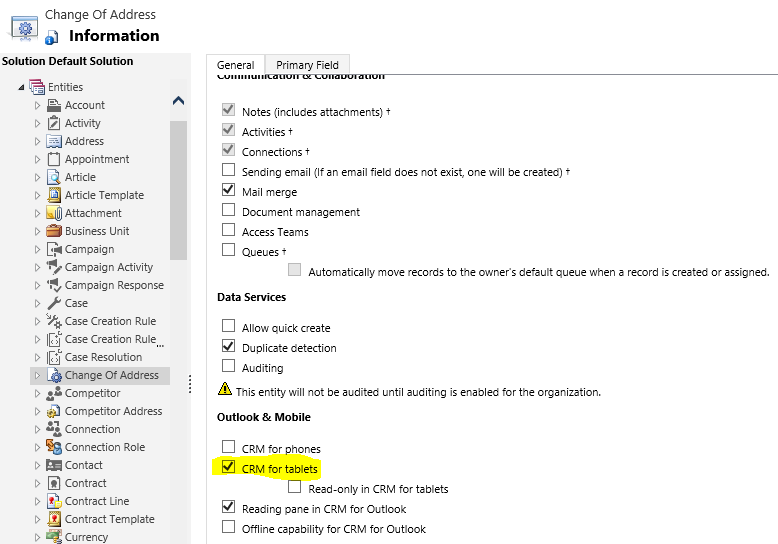This screenshot has height=544, width=778.
Task: Click the Business Unit briefcase icon
Action: pos(54,231)
